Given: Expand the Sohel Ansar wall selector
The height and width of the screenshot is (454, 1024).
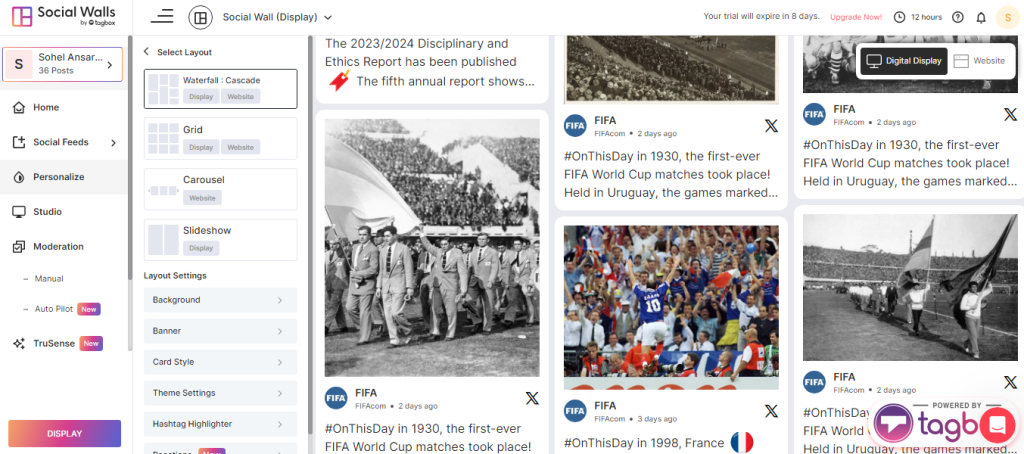Looking at the screenshot, I should click(63, 64).
